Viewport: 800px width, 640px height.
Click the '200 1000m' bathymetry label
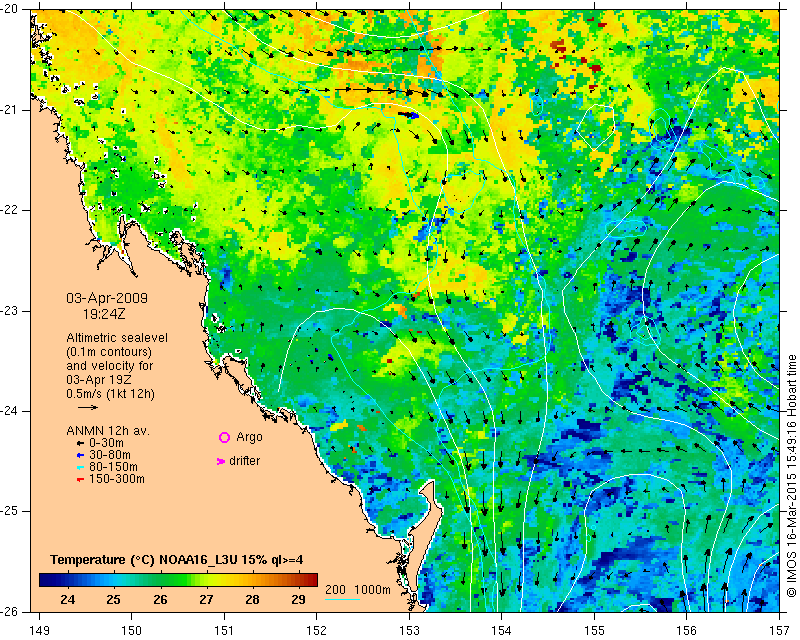click(358, 589)
